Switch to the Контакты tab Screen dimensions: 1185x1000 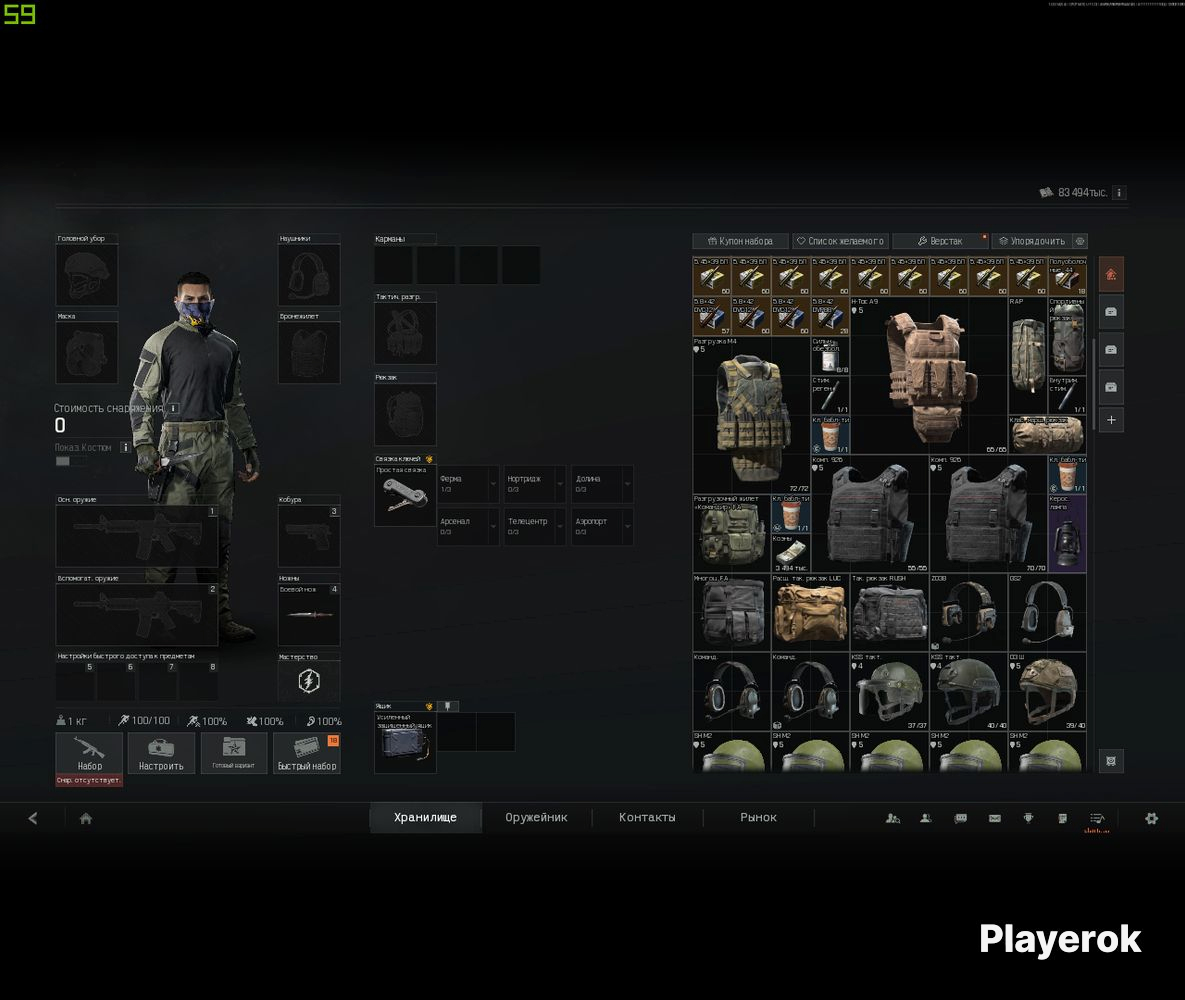(x=648, y=817)
